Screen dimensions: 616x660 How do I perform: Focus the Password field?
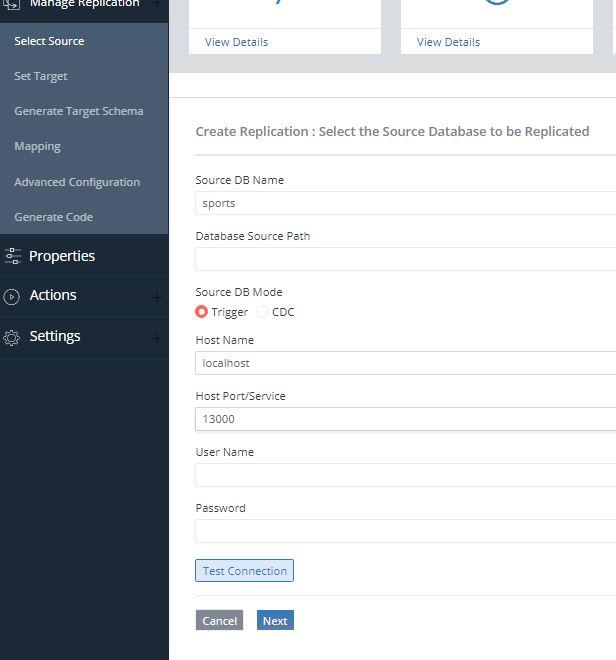[405, 531]
